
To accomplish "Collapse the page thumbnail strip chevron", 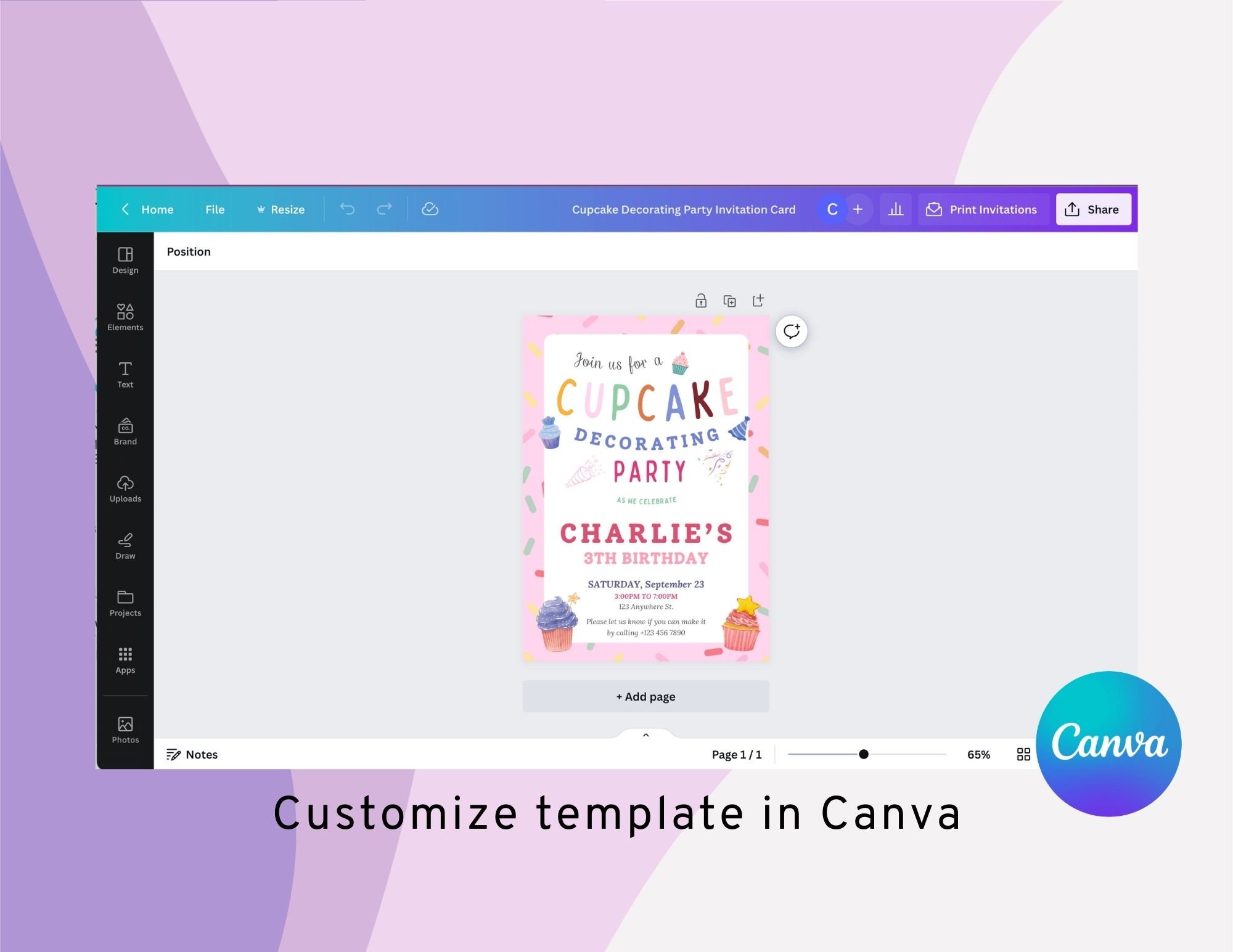I will pyautogui.click(x=645, y=734).
